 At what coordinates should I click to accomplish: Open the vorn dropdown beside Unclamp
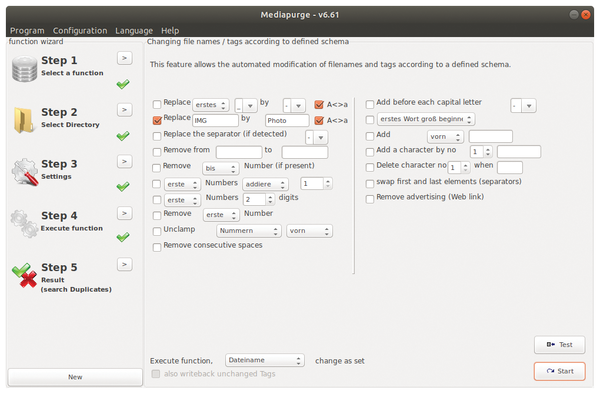[309, 231]
